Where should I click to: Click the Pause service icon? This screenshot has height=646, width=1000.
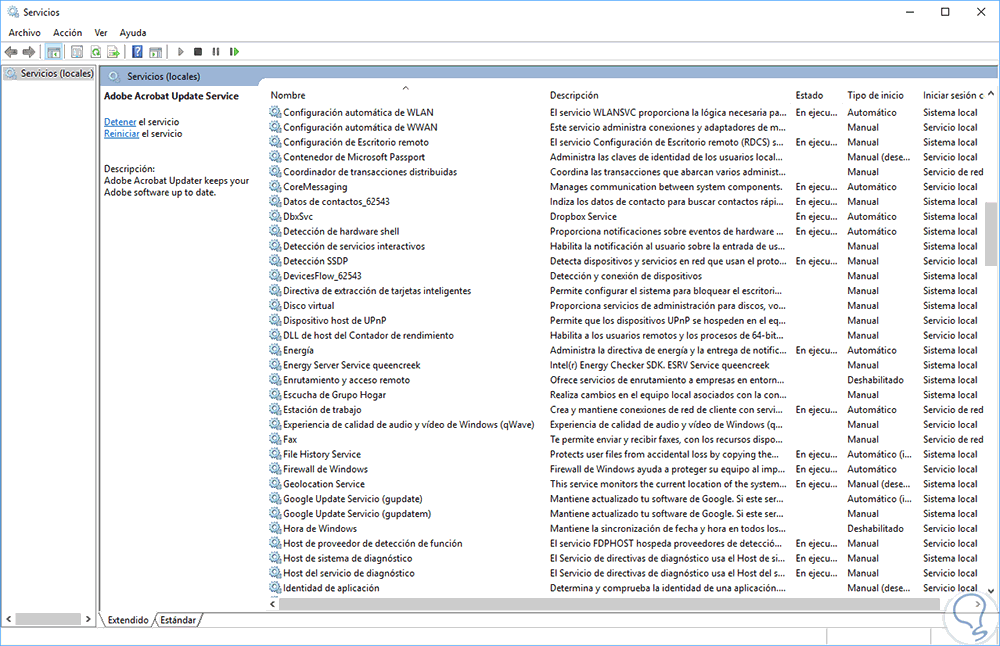pos(216,52)
